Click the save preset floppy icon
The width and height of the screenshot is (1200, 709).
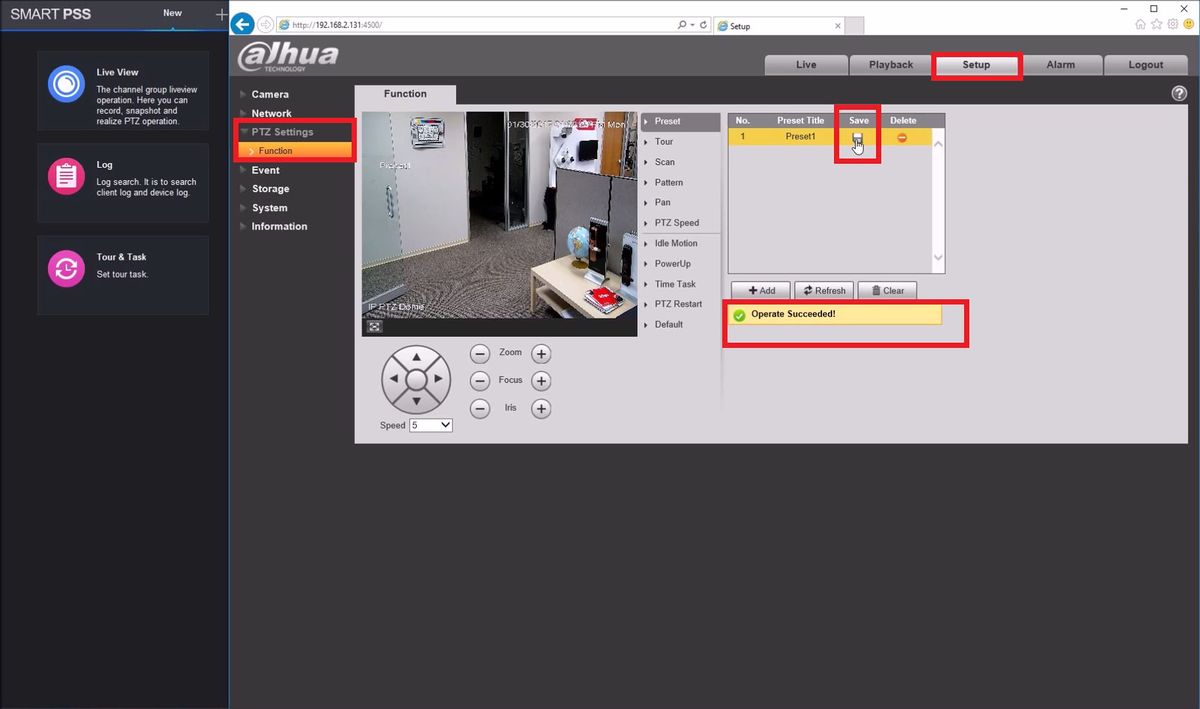(858, 137)
